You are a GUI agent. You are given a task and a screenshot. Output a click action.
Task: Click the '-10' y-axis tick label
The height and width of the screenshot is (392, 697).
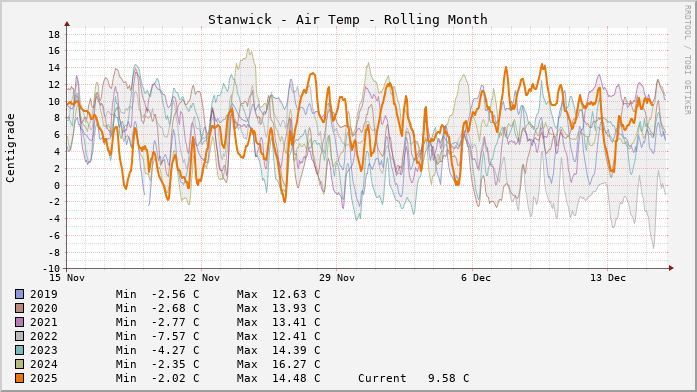(51, 269)
